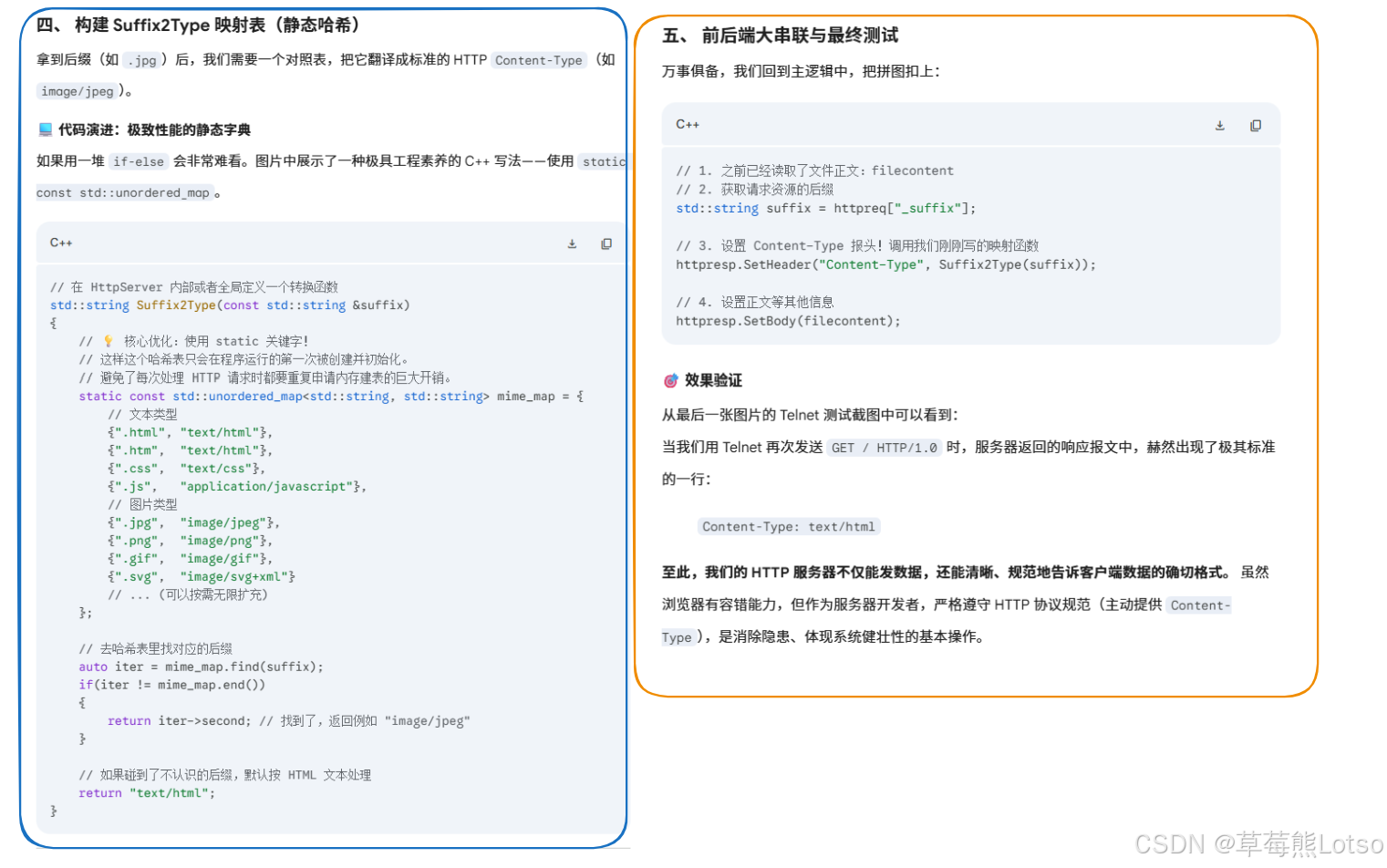The width and height of the screenshot is (1387, 868).
Task: Click the ".gif", "image/gif" map entry
Action: point(190,559)
